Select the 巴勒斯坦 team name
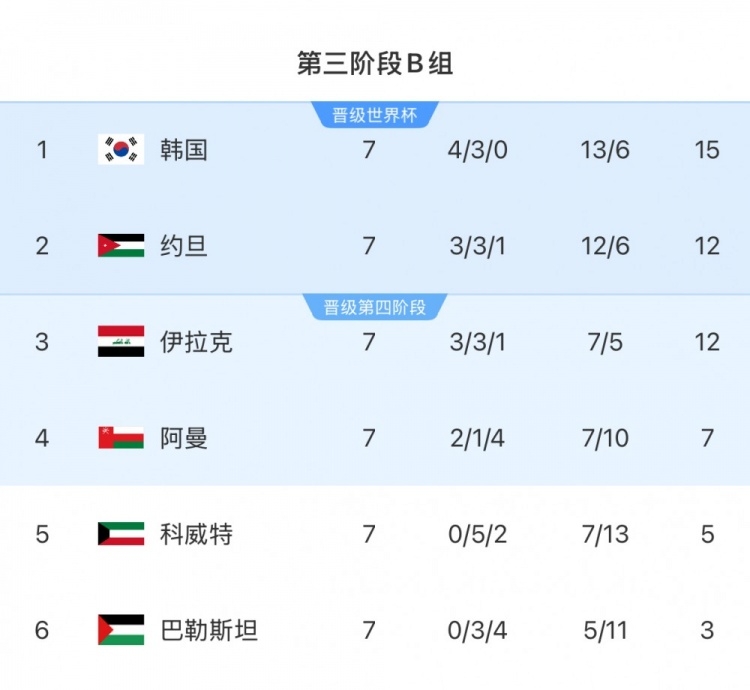 point(209,630)
